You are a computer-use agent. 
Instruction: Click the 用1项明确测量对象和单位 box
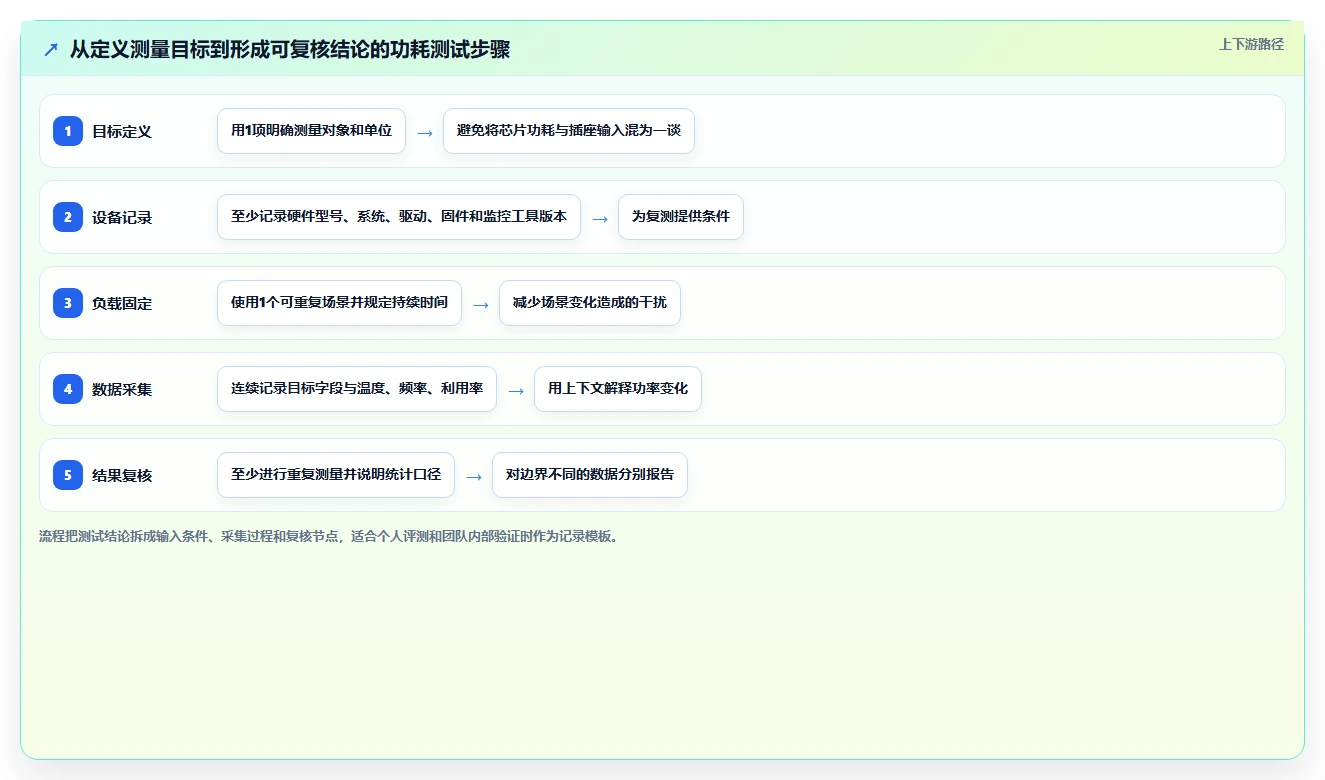pyautogui.click(x=311, y=131)
